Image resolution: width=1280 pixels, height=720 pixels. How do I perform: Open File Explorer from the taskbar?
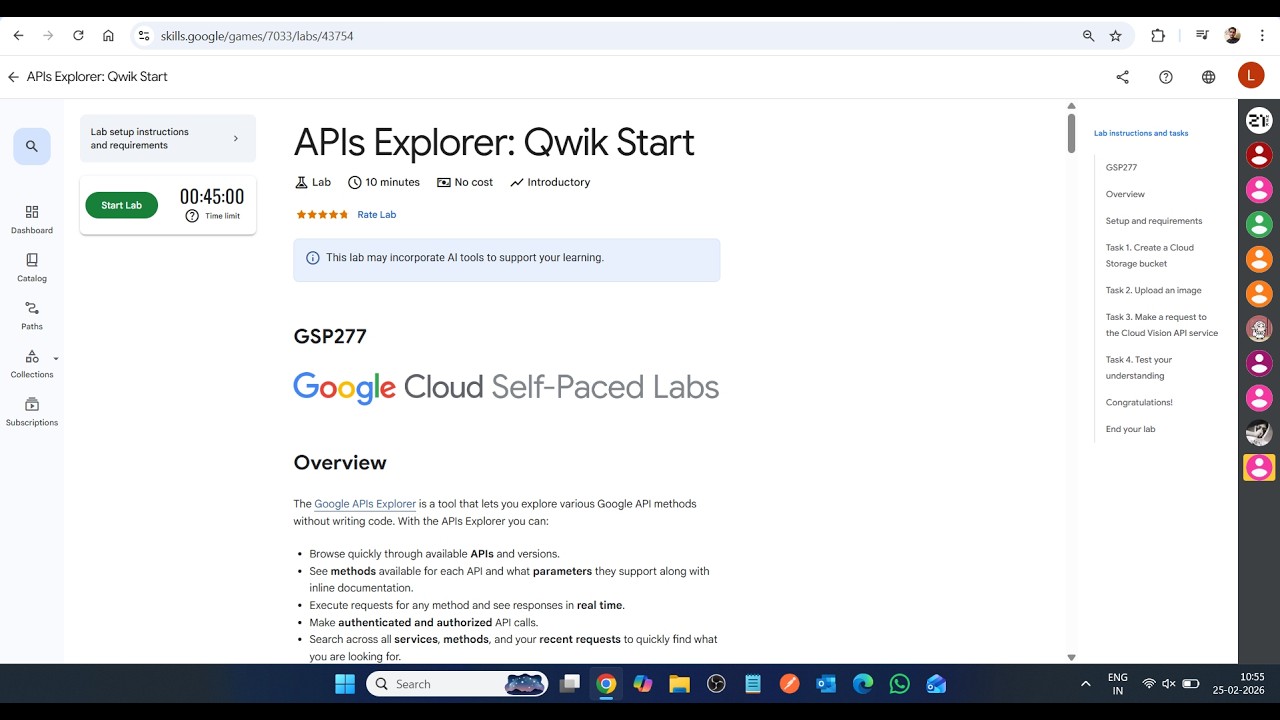679,684
